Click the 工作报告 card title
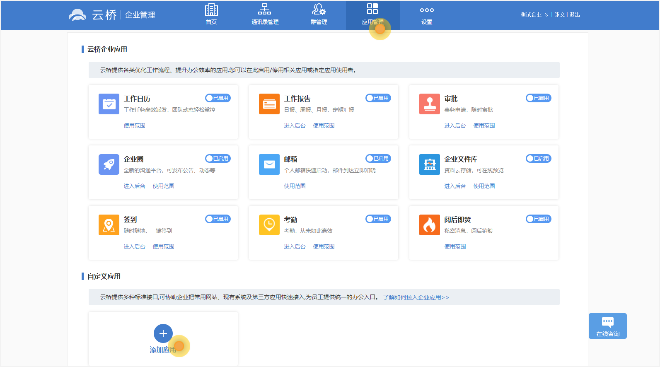This screenshot has width=660, height=367. (x=297, y=98)
